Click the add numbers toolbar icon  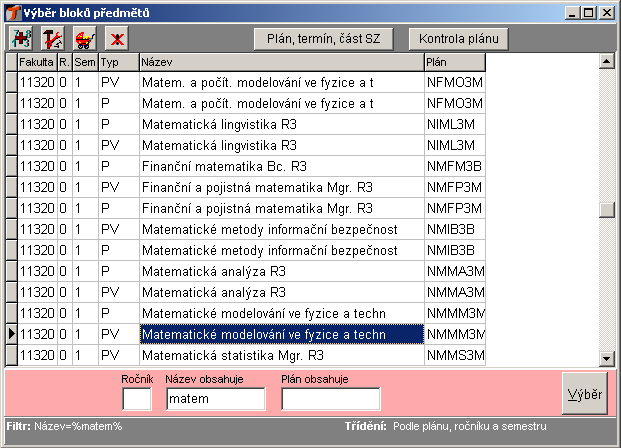click(21, 38)
